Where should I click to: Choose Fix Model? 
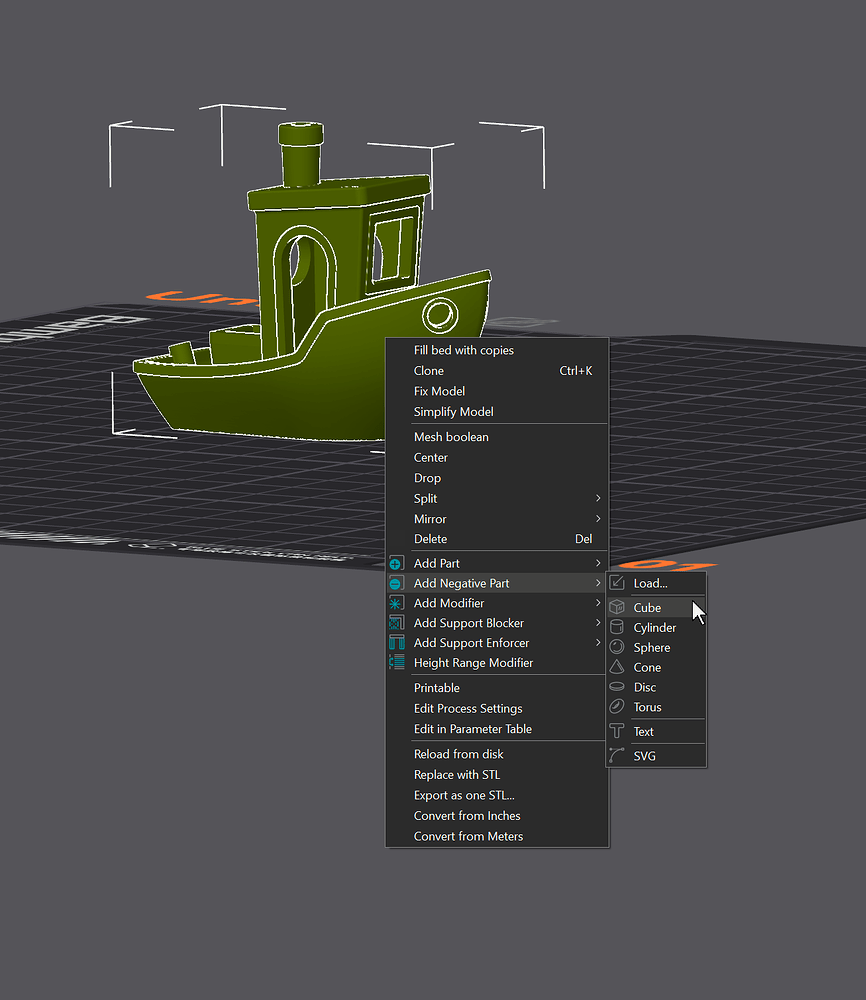coord(497,391)
